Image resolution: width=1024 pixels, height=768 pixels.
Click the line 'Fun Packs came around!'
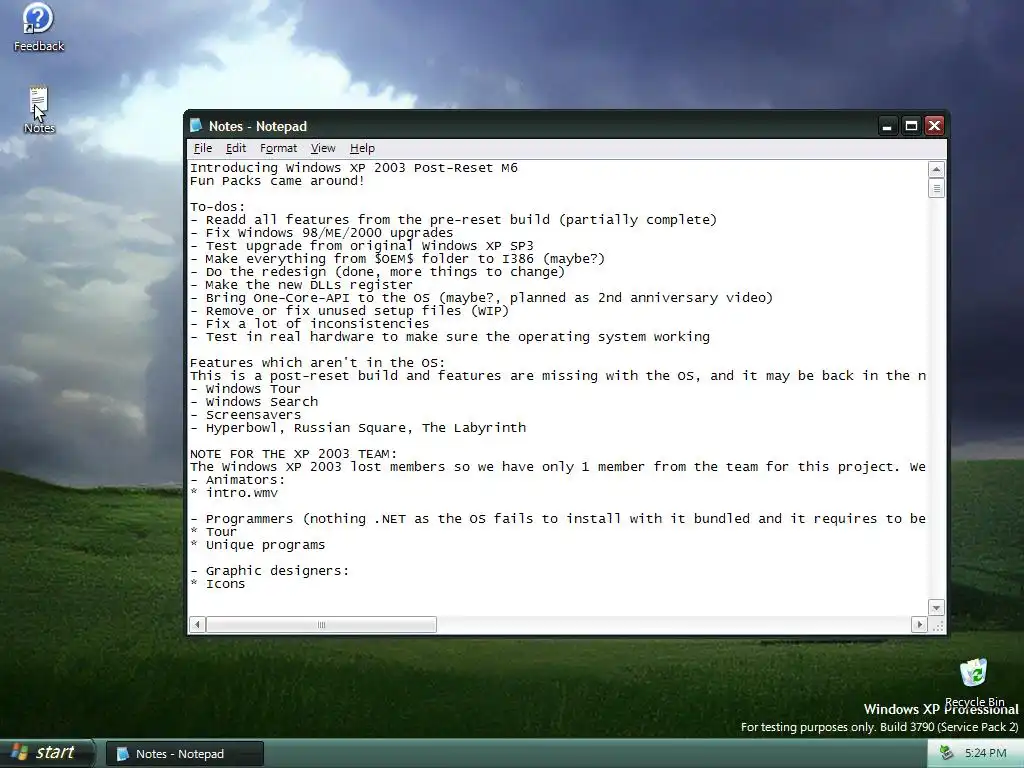tap(277, 181)
